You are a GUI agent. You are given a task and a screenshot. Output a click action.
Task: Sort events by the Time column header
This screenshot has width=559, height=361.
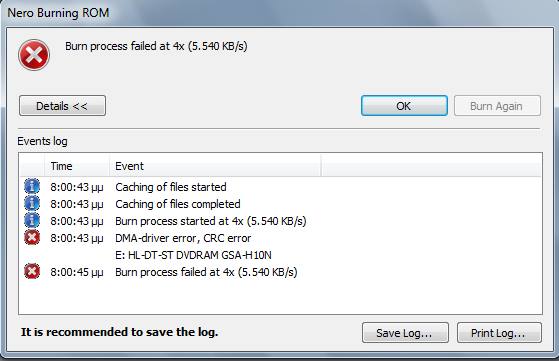[77, 166]
